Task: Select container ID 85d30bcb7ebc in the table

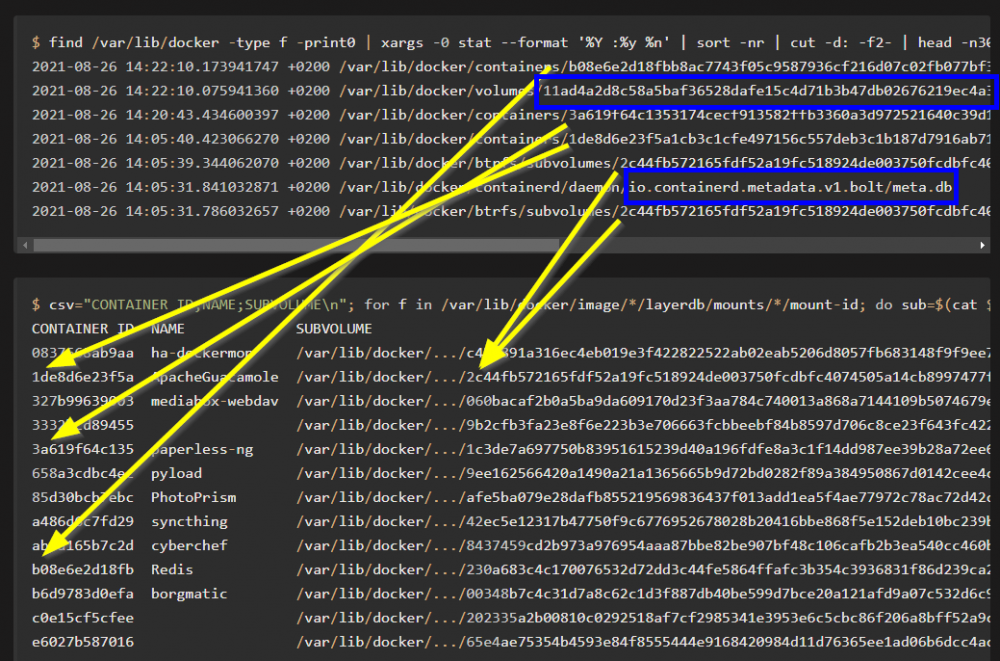Action: tap(83, 497)
